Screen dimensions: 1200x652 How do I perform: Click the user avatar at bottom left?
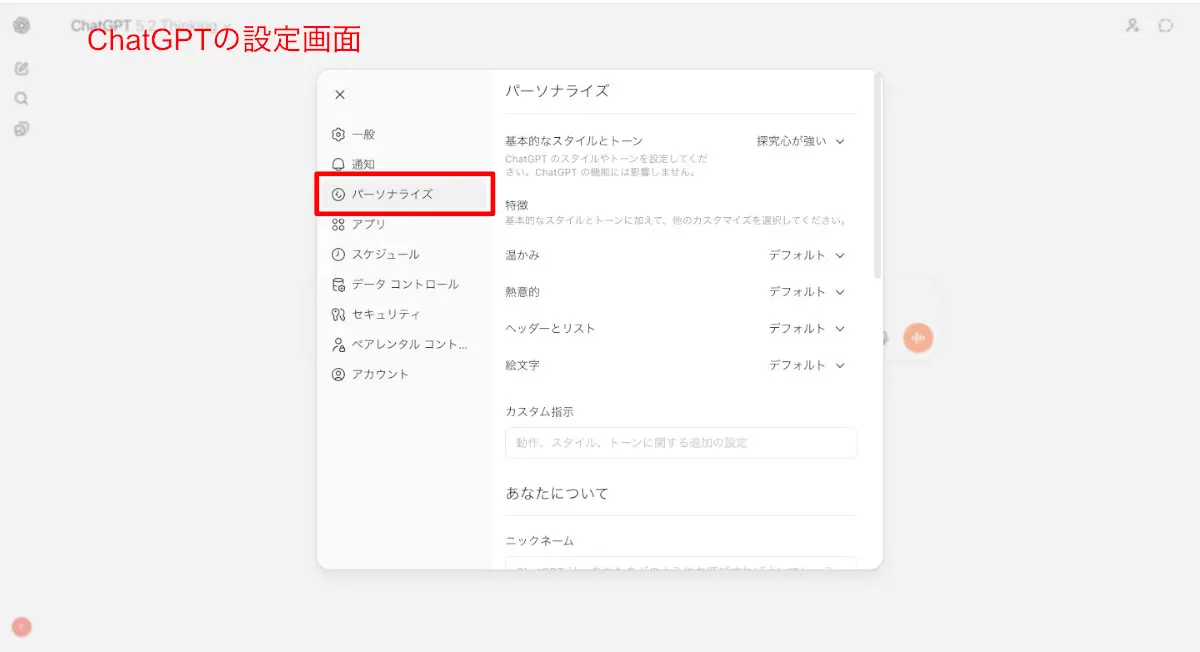21,627
